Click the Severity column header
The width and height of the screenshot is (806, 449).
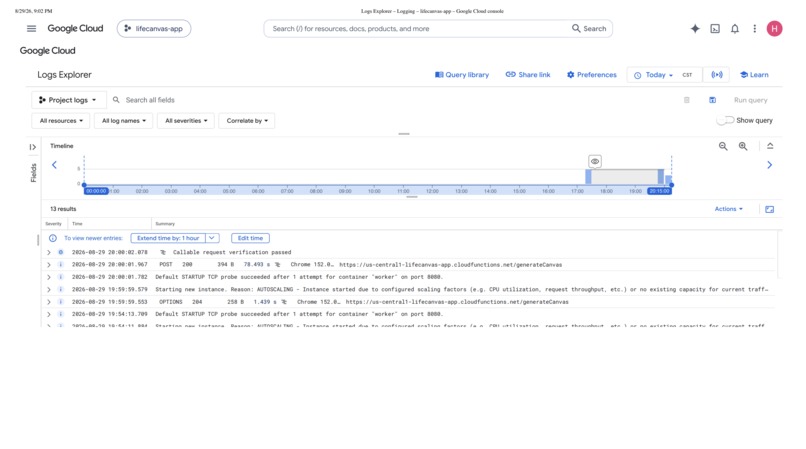[x=53, y=224]
